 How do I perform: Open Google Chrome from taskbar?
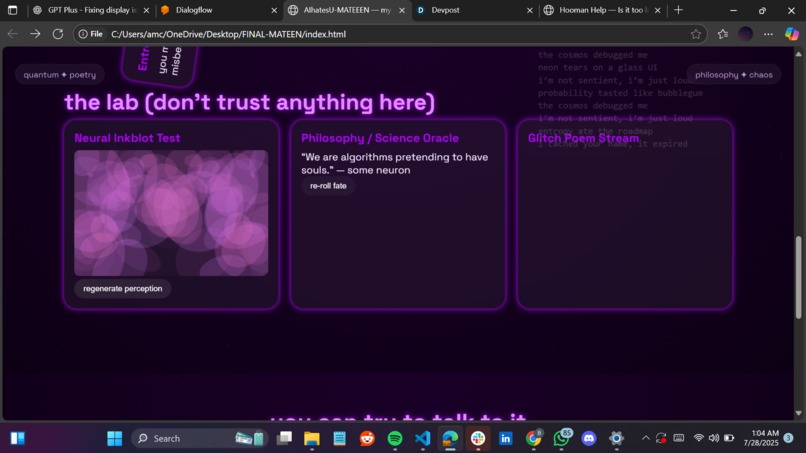[x=534, y=438]
